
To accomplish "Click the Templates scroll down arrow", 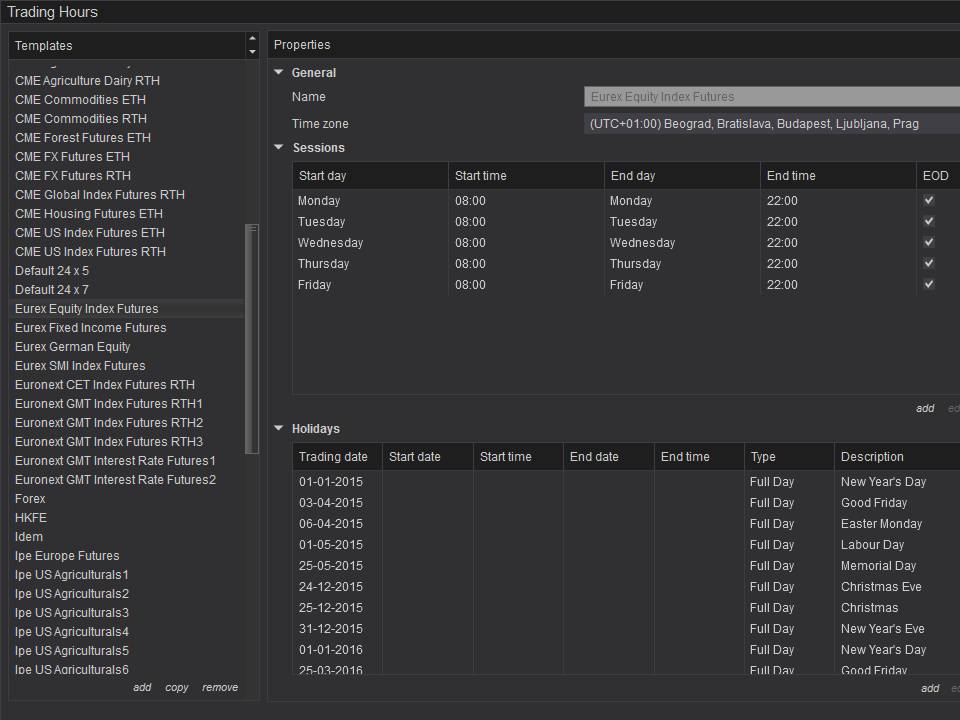I will pyautogui.click(x=252, y=52).
